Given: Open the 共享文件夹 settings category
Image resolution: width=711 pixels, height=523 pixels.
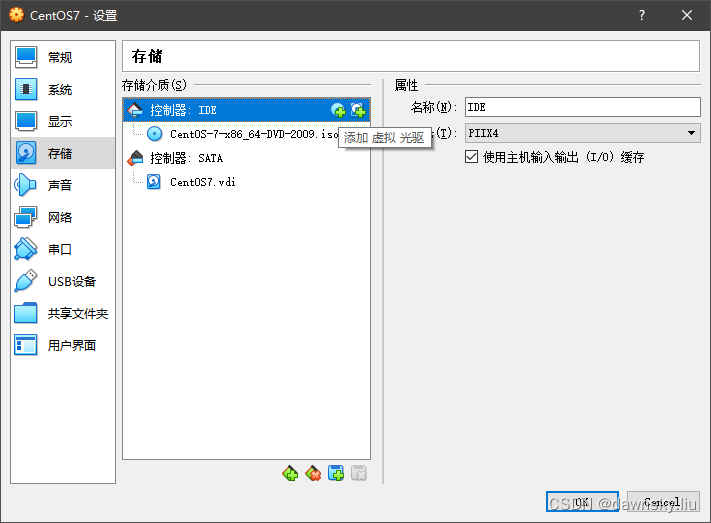Looking at the screenshot, I should (x=63, y=313).
